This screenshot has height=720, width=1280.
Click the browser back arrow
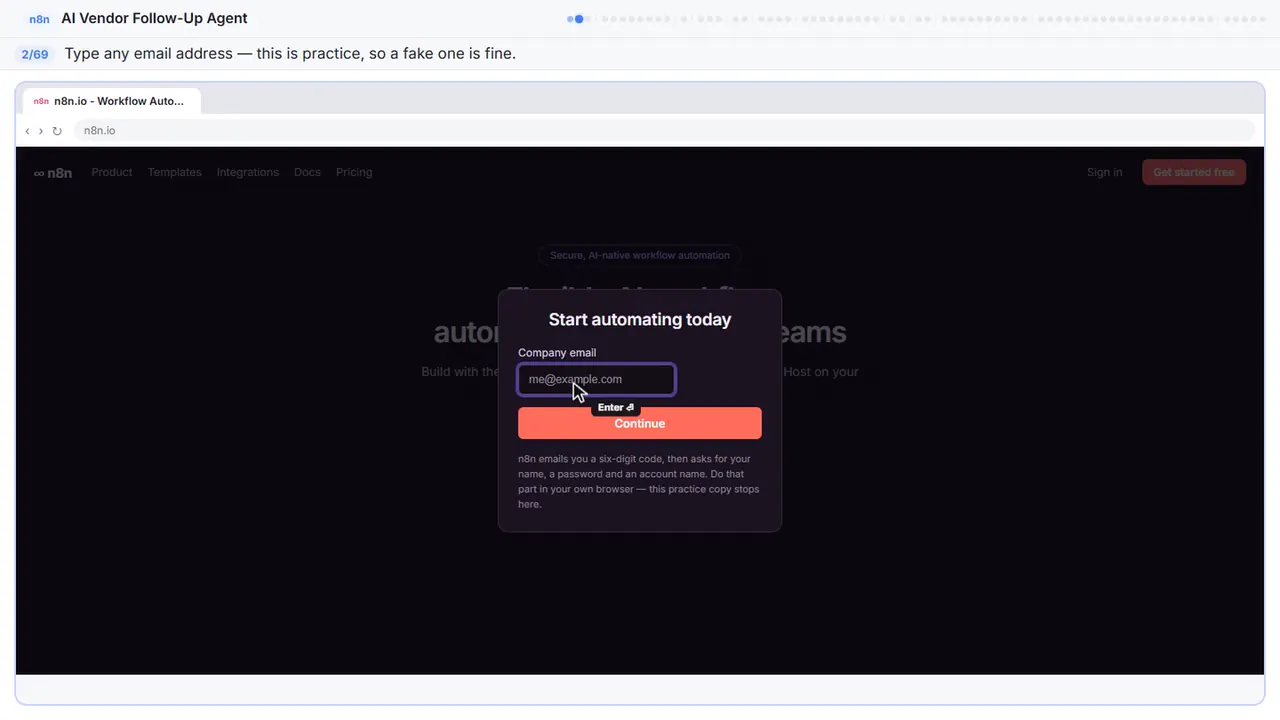click(27, 131)
